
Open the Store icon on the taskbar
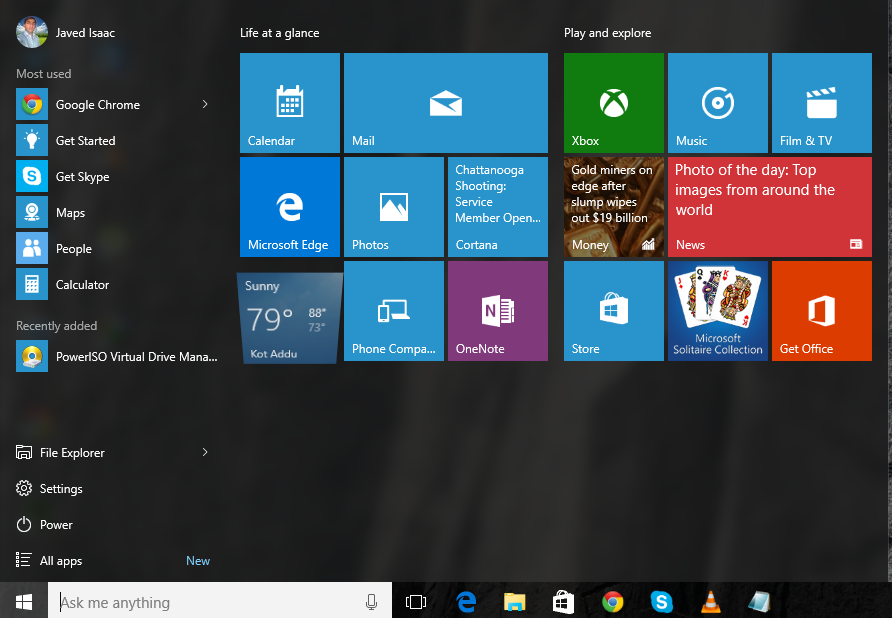pyautogui.click(x=563, y=601)
